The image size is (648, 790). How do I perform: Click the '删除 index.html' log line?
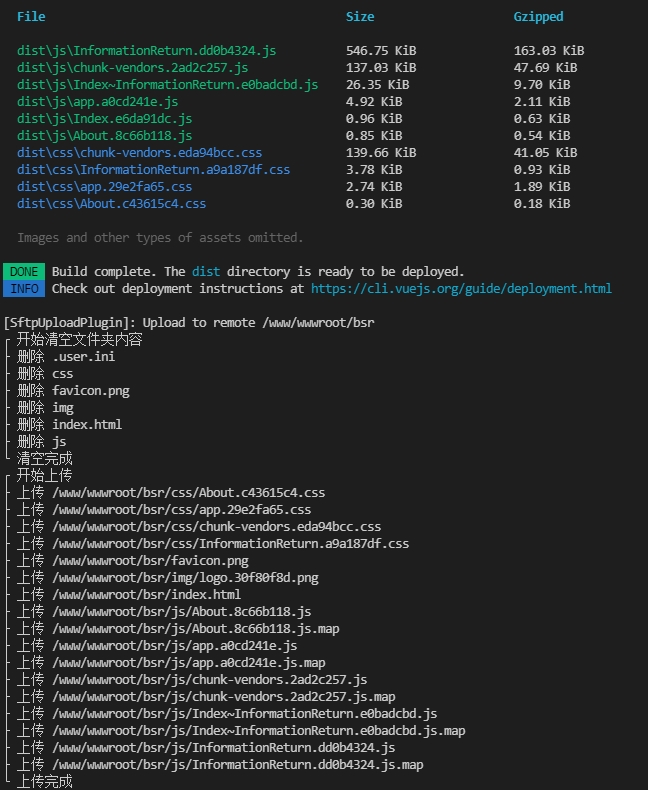coord(69,424)
